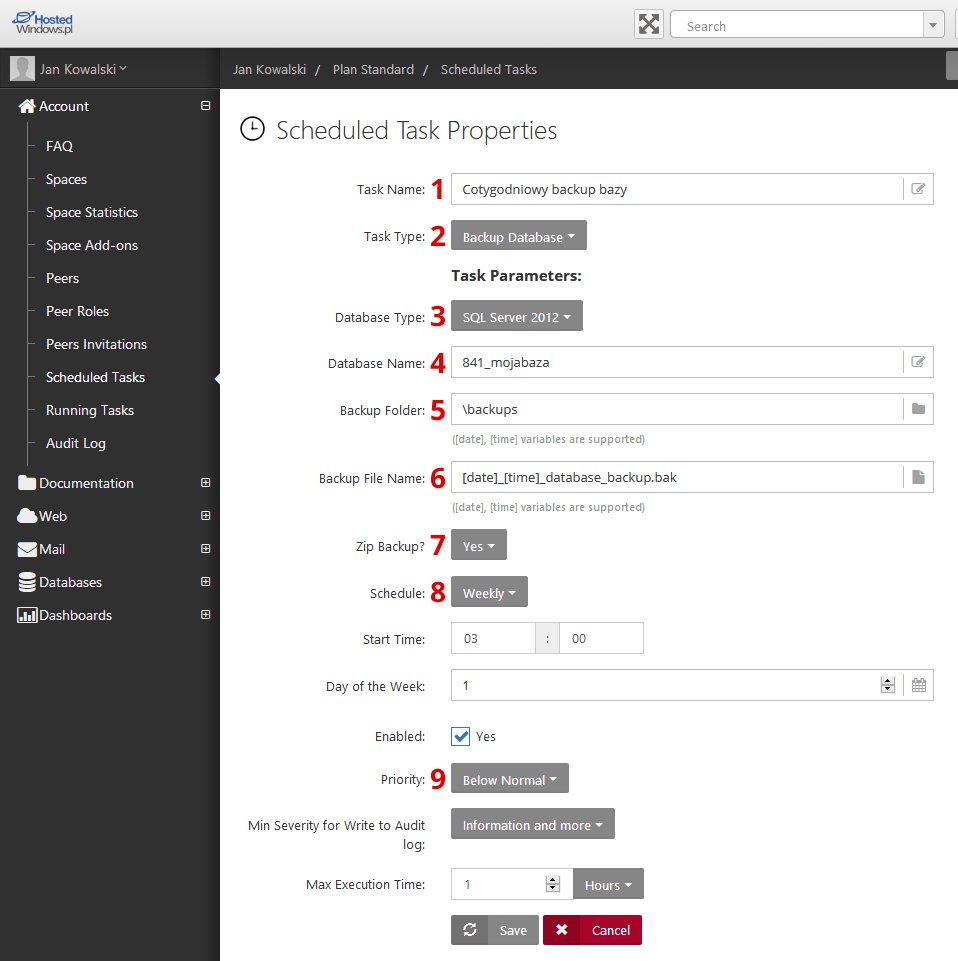The image size is (958, 961).
Task: Open Spaces in the sidebar
Action: [66, 179]
